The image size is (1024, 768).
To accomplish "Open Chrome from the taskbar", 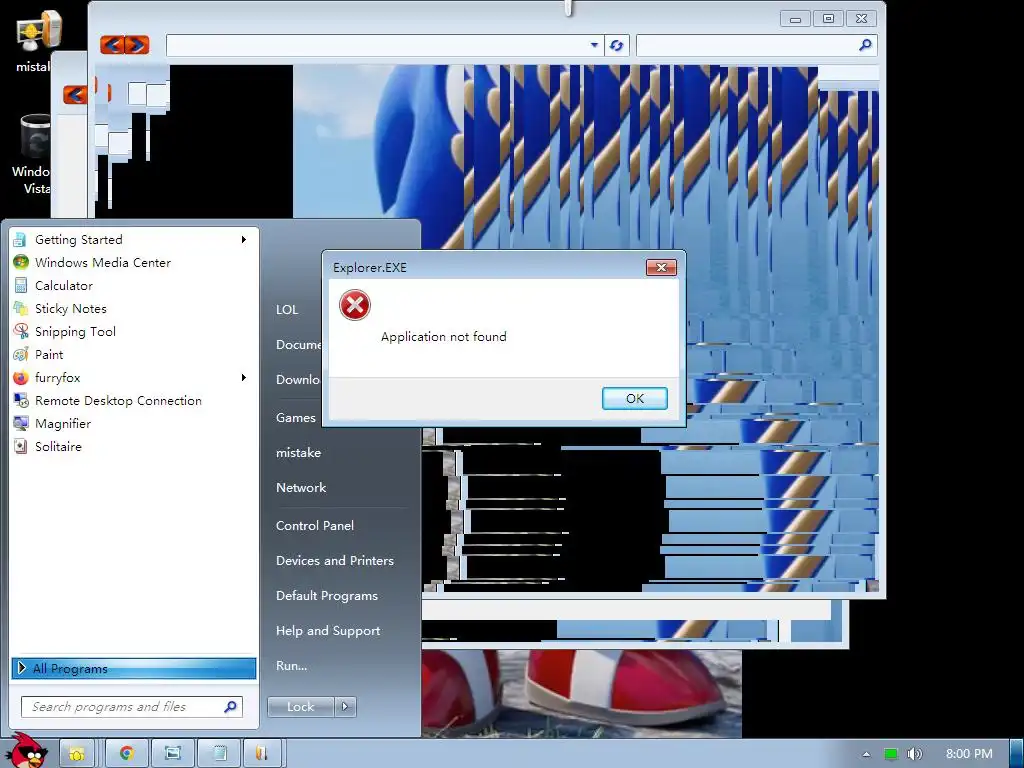I will tap(127, 754).
